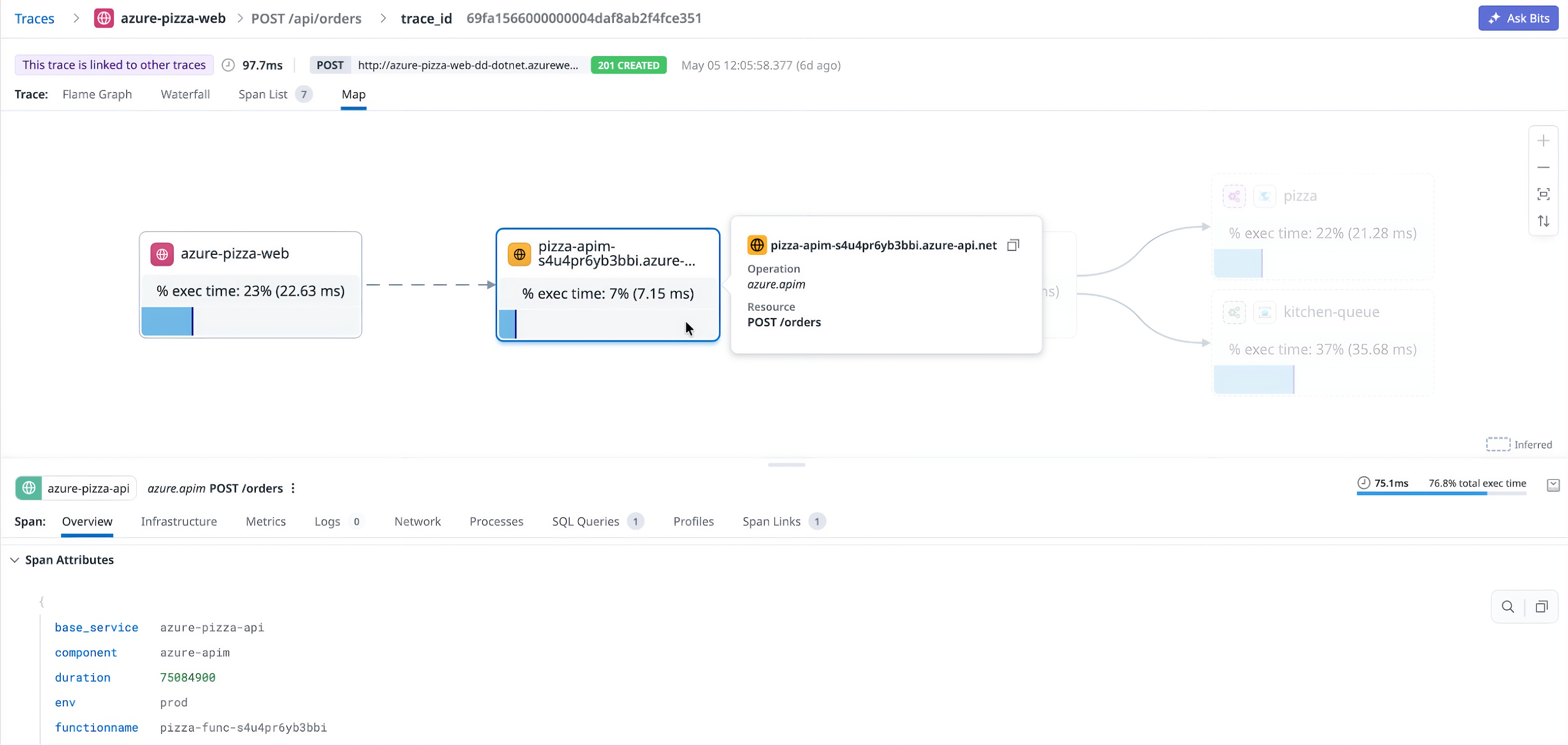Select the Map view tab
Image resolution: width=1568 pixels, height=745 pixels.
[x=354, y=94]
